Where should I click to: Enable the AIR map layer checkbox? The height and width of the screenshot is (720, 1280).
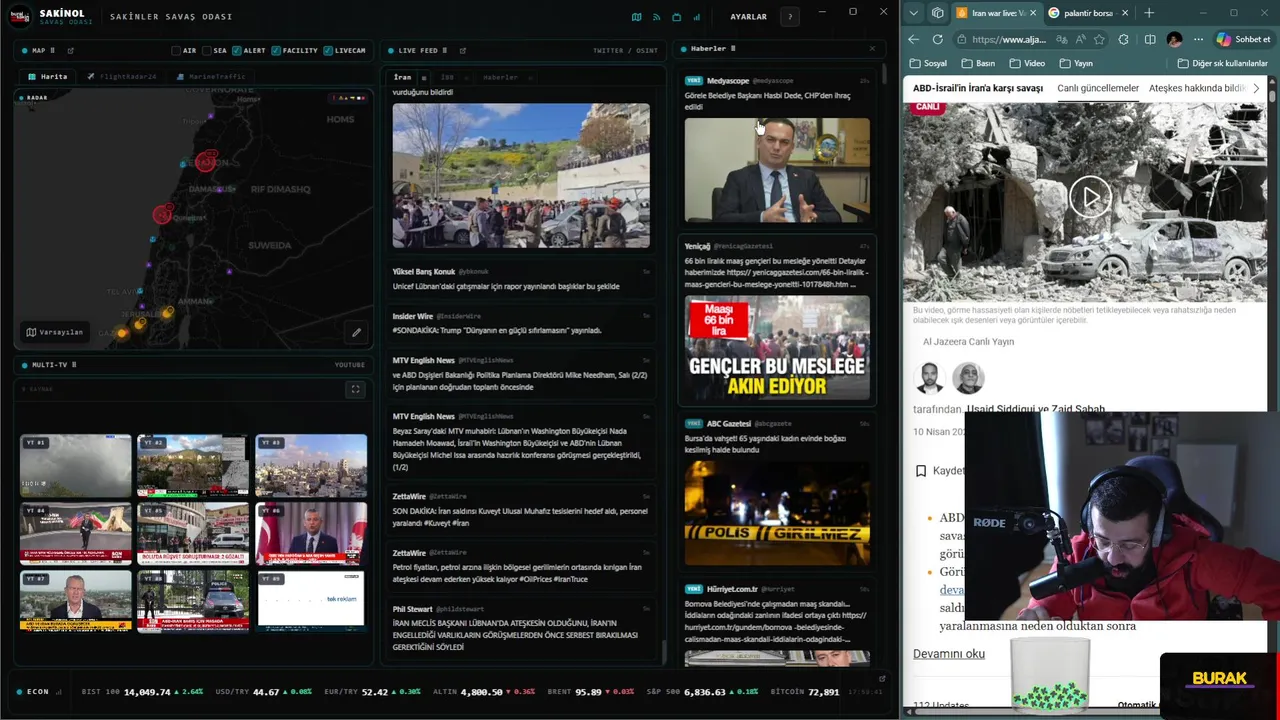click(x=176, y=50)
